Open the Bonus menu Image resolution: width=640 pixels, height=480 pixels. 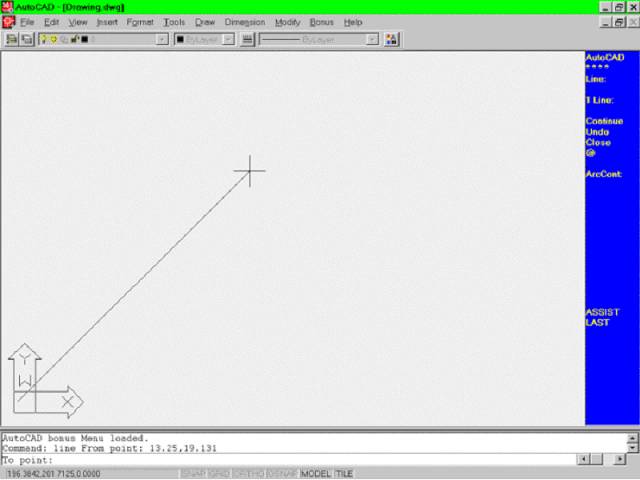point(322,22)
